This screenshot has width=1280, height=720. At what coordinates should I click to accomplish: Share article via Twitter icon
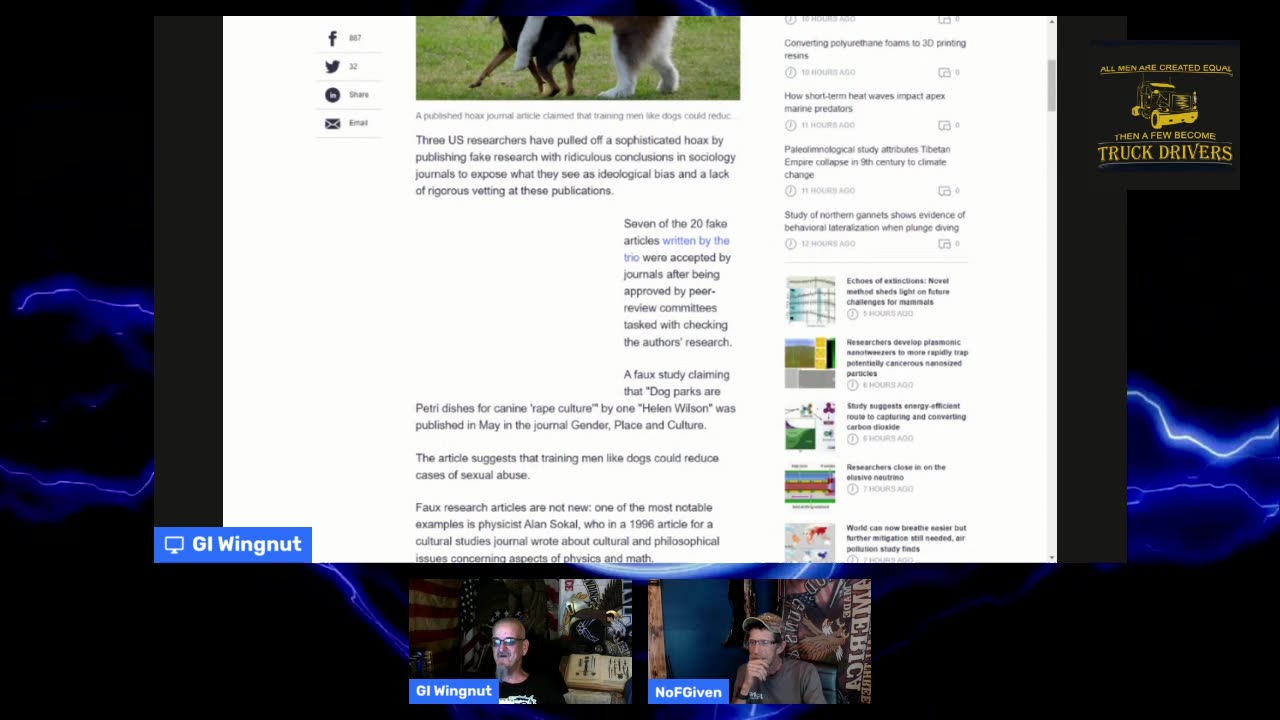tap(332, 67)
